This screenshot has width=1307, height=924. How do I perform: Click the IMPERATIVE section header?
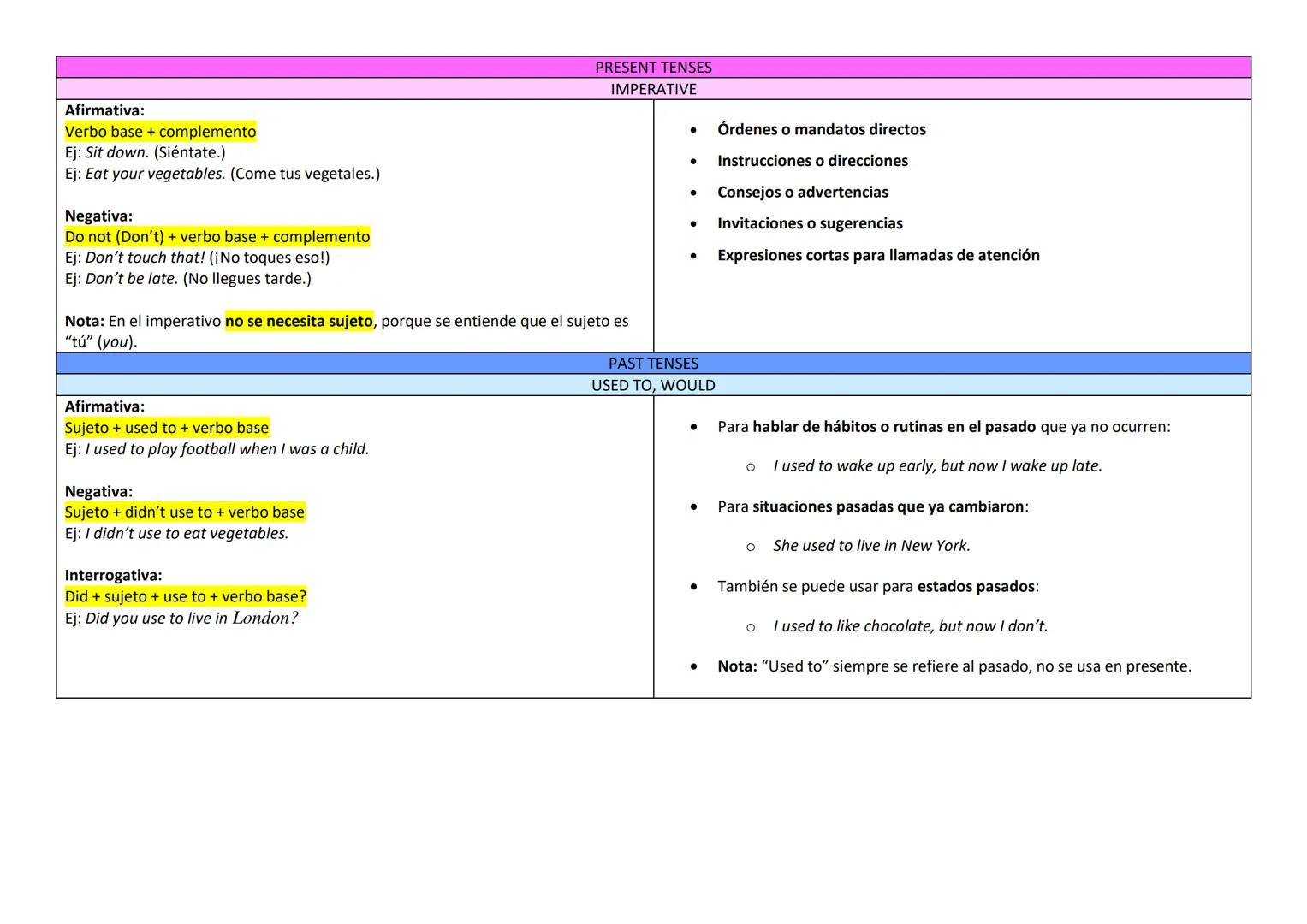pos(653,88)
